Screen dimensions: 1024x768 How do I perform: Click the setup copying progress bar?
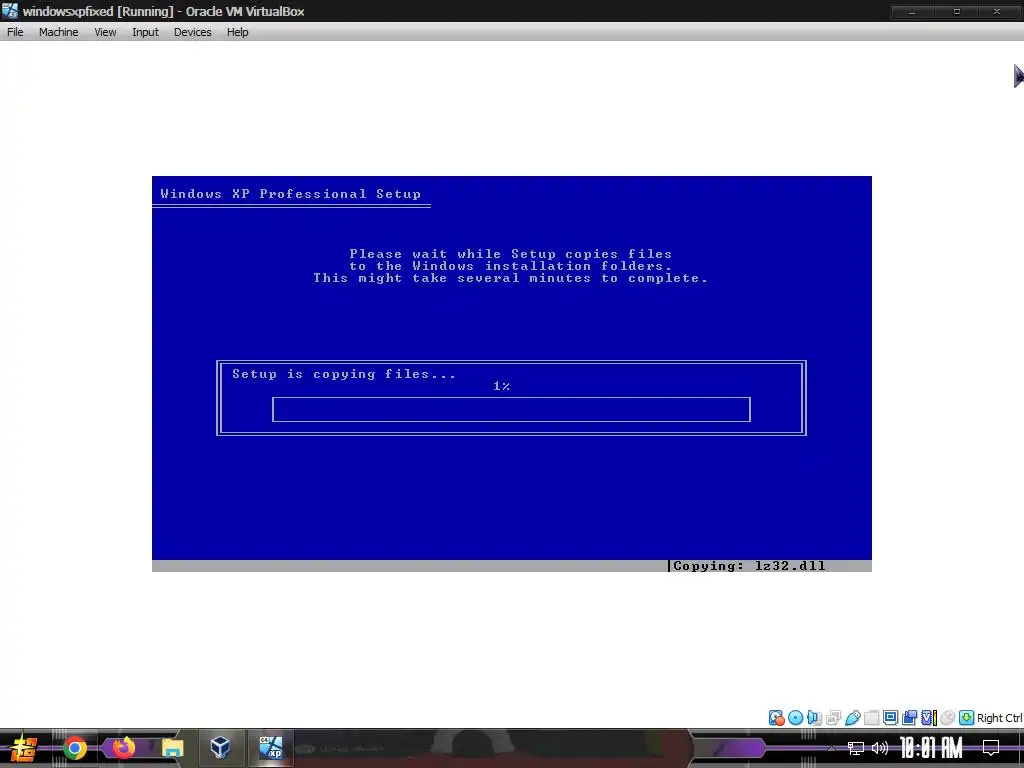[511, 409]
